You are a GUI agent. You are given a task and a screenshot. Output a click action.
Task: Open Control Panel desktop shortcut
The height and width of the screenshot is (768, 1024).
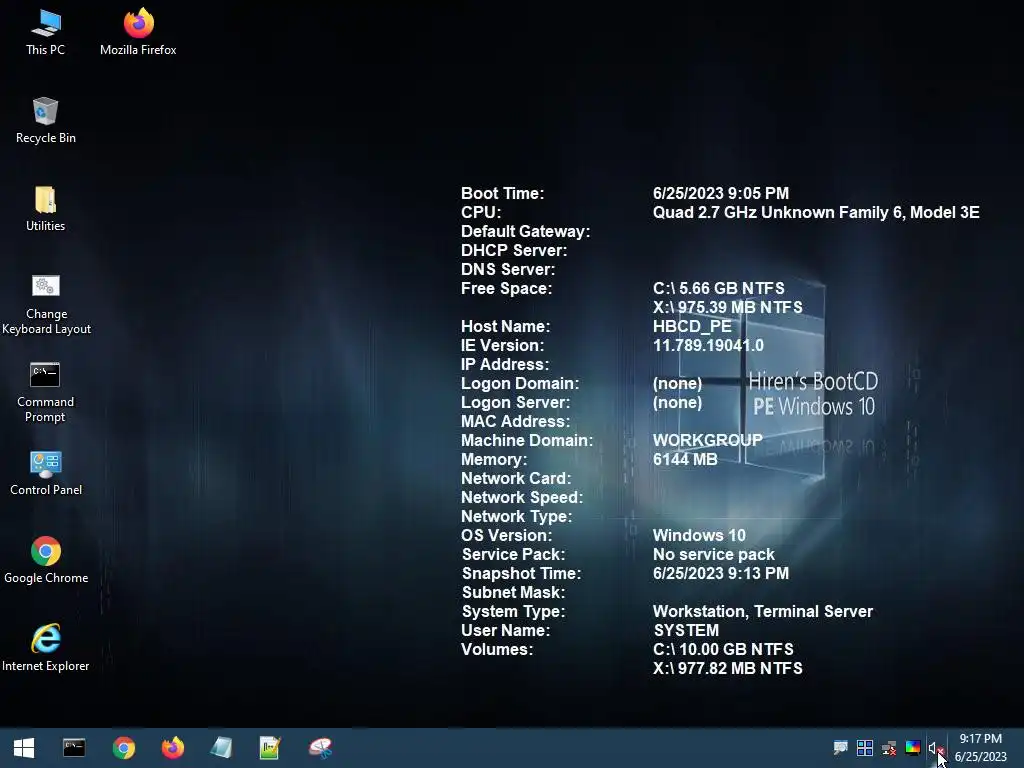[x=46, y=473]
